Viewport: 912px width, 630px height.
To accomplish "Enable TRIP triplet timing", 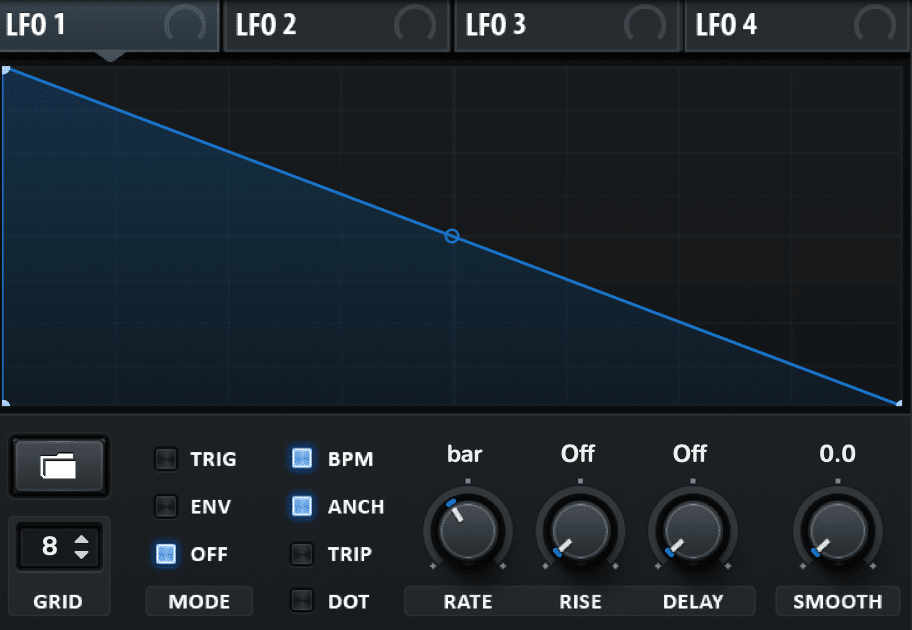I will point(302,554).
